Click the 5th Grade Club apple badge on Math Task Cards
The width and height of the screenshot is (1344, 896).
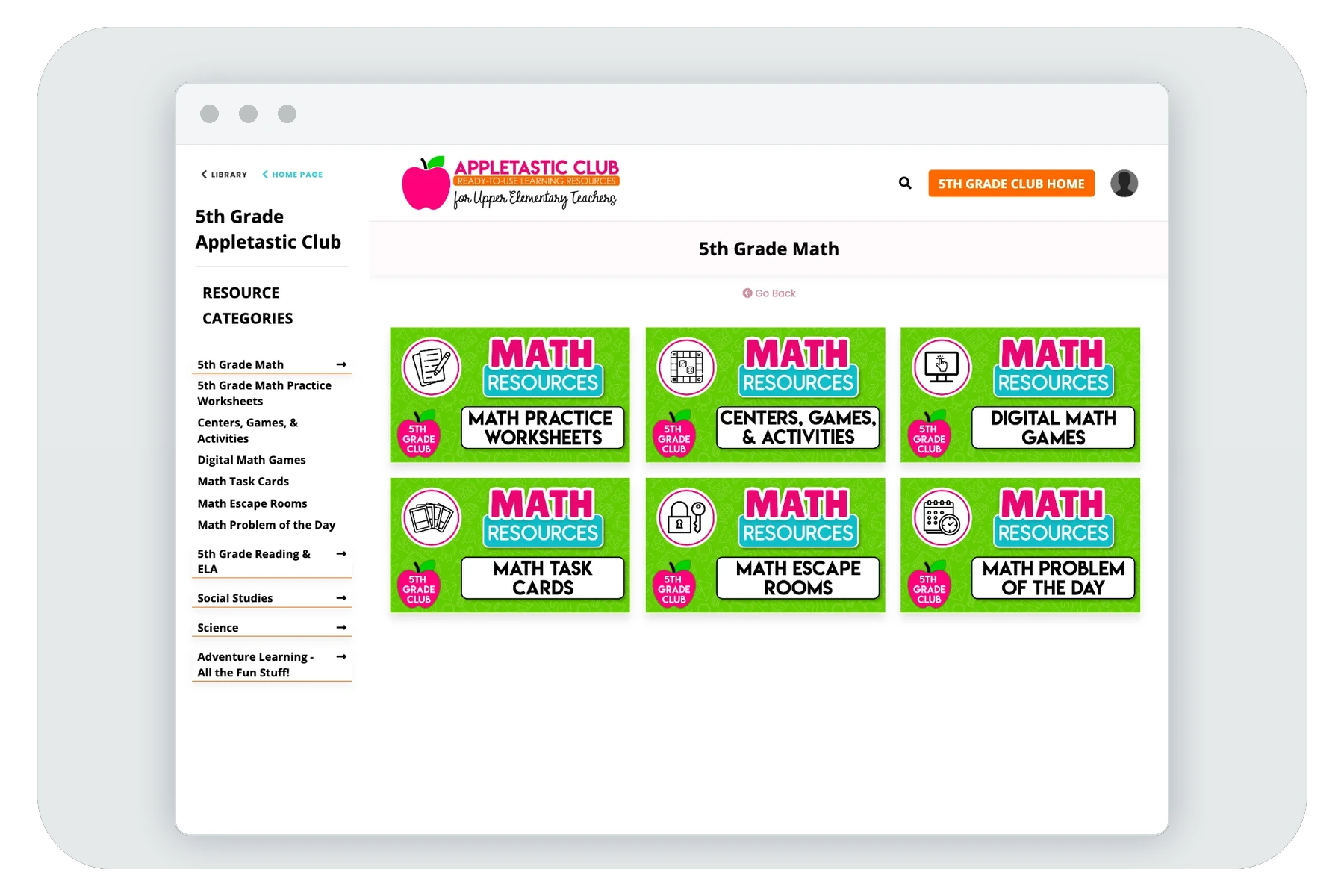tap(419, 584)
